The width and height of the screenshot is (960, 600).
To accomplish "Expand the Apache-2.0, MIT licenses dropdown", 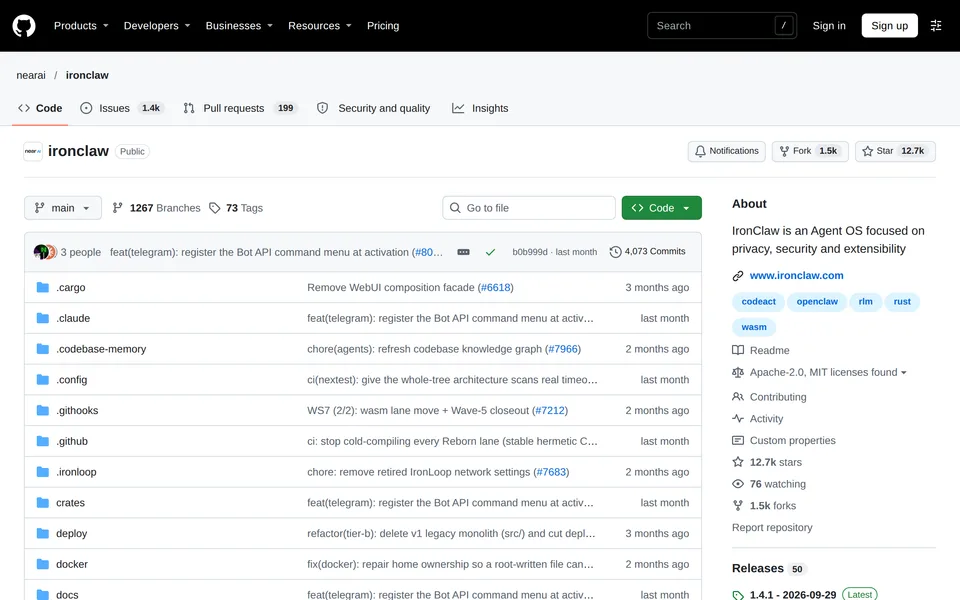I will pos(828,372).
